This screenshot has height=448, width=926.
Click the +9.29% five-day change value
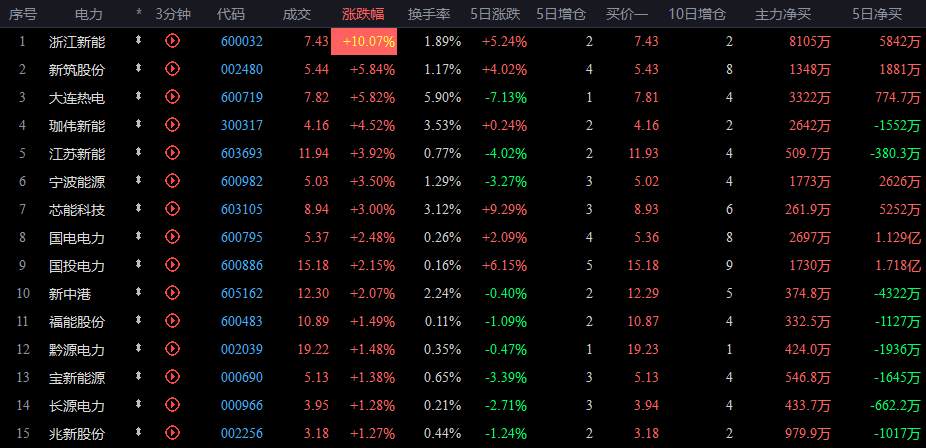[505, 210]
